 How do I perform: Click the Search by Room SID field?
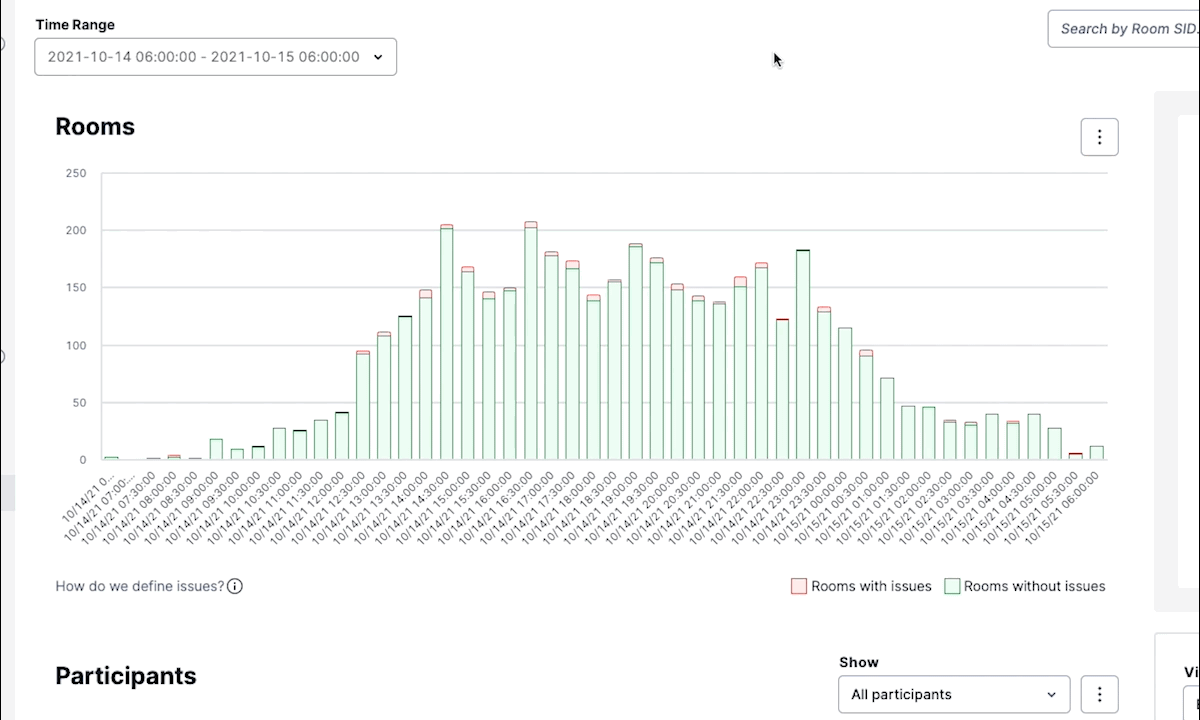click(x=1124, y=29)
